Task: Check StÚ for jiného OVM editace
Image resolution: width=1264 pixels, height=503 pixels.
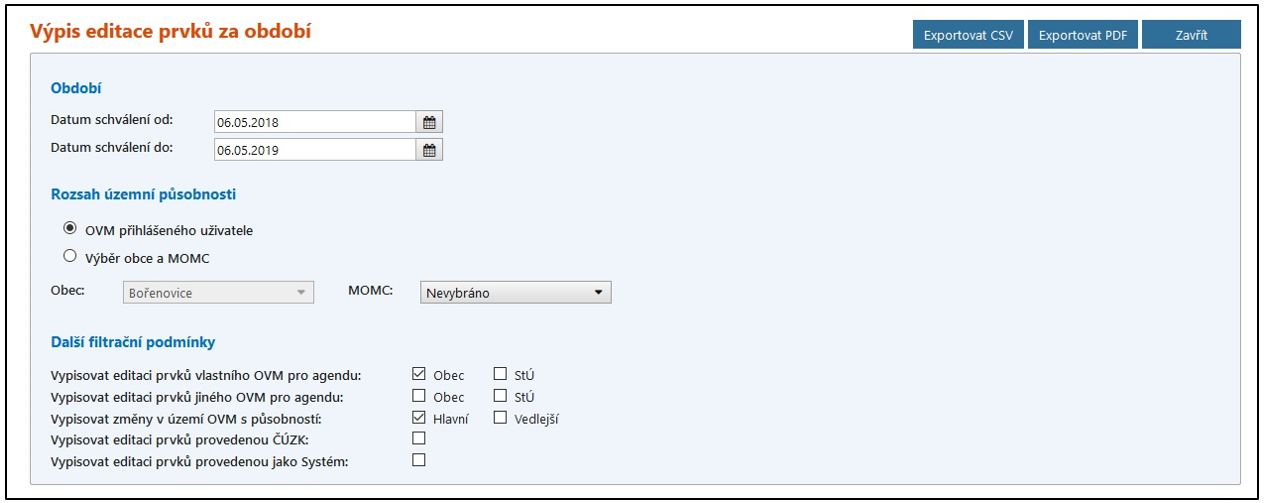Action: tap(500, 396)
